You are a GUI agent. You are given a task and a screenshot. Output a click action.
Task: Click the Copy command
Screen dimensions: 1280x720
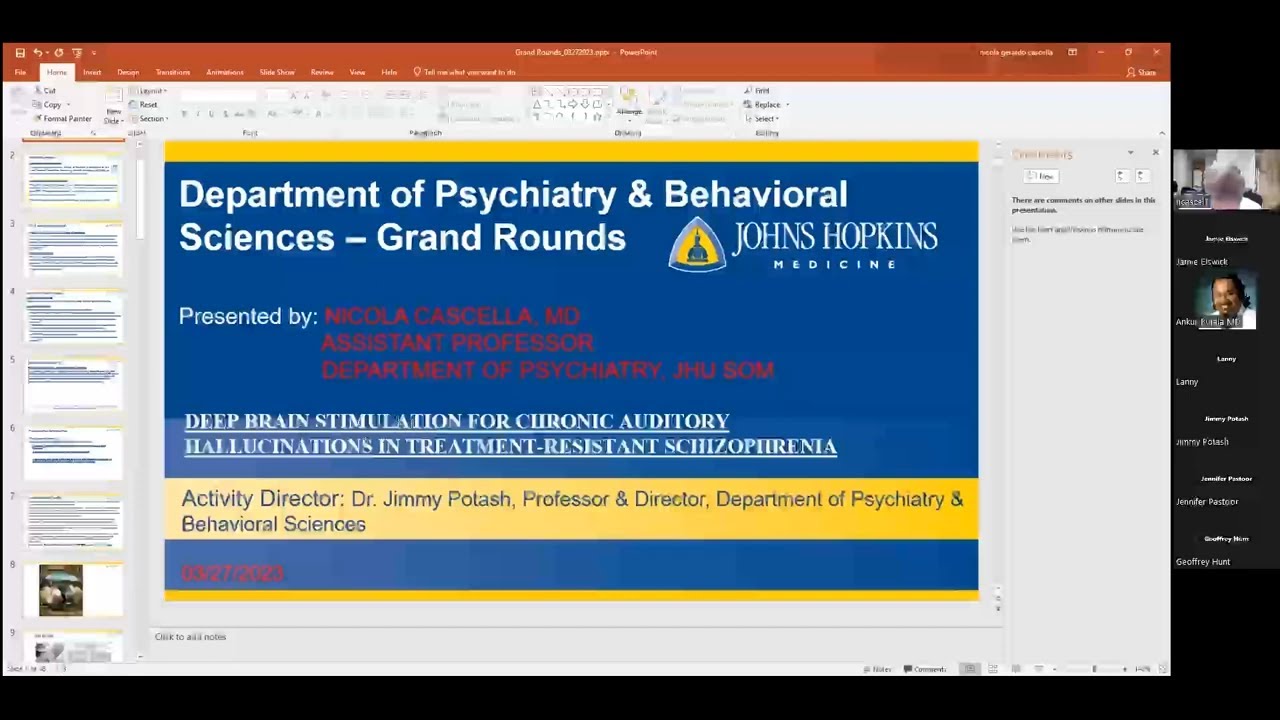point(47,105)
